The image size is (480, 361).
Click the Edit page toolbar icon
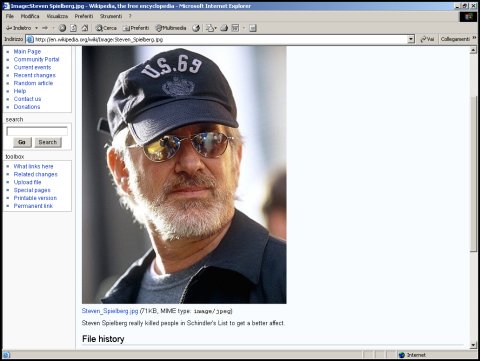(x=235, y=28)
